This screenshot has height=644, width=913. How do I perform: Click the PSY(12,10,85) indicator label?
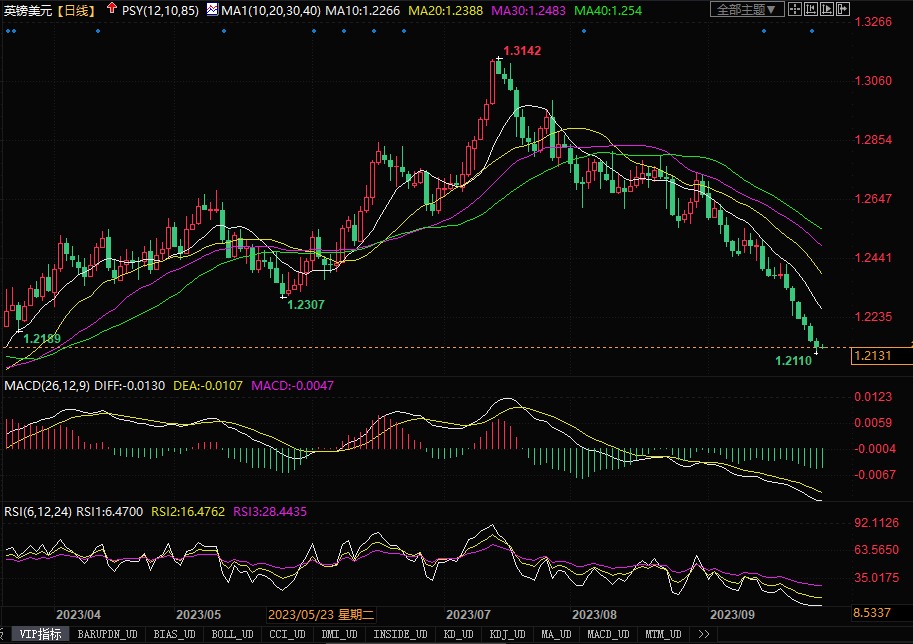160,10
